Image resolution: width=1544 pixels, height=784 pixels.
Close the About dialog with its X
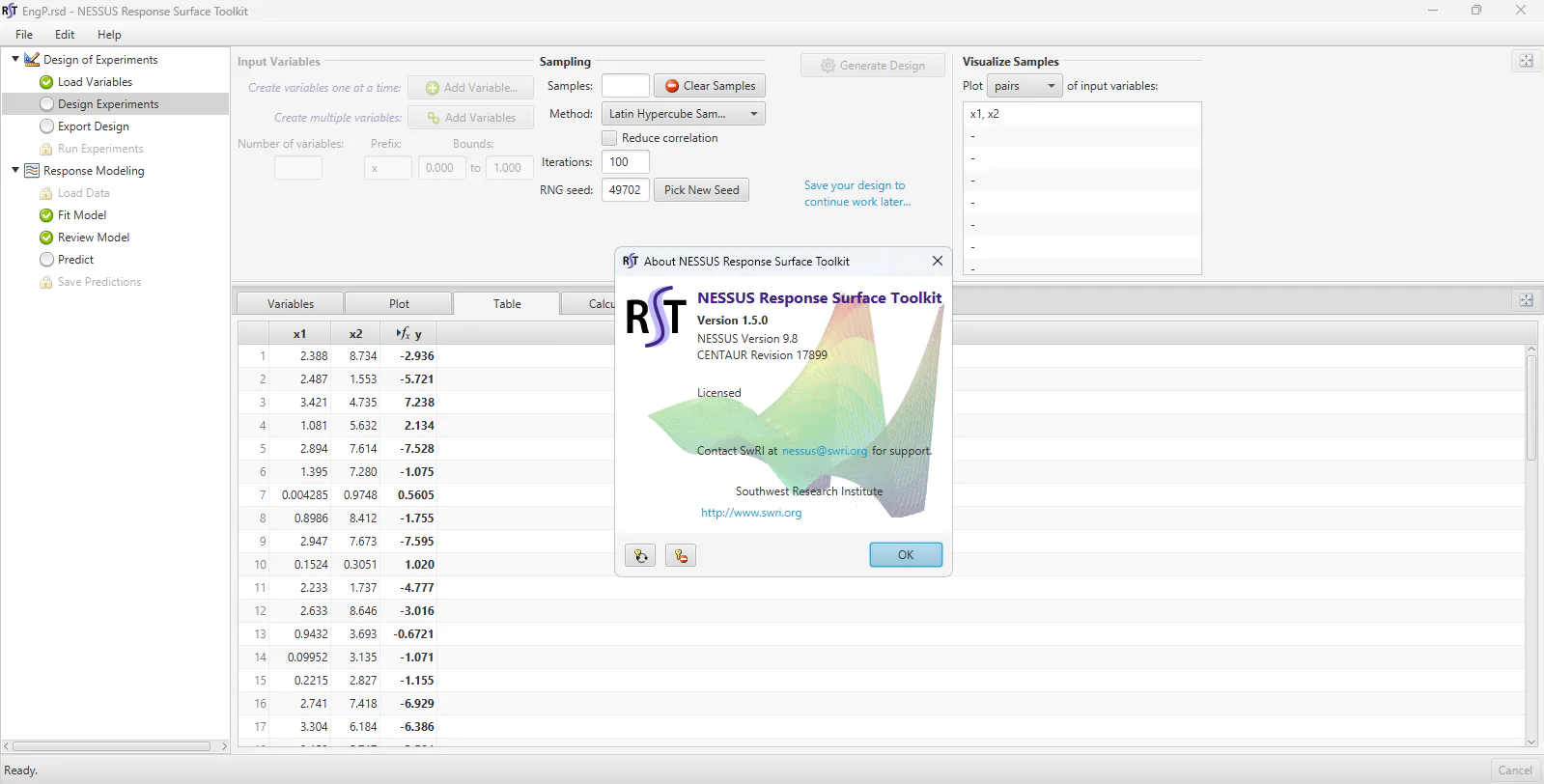(x=937, y=261)
